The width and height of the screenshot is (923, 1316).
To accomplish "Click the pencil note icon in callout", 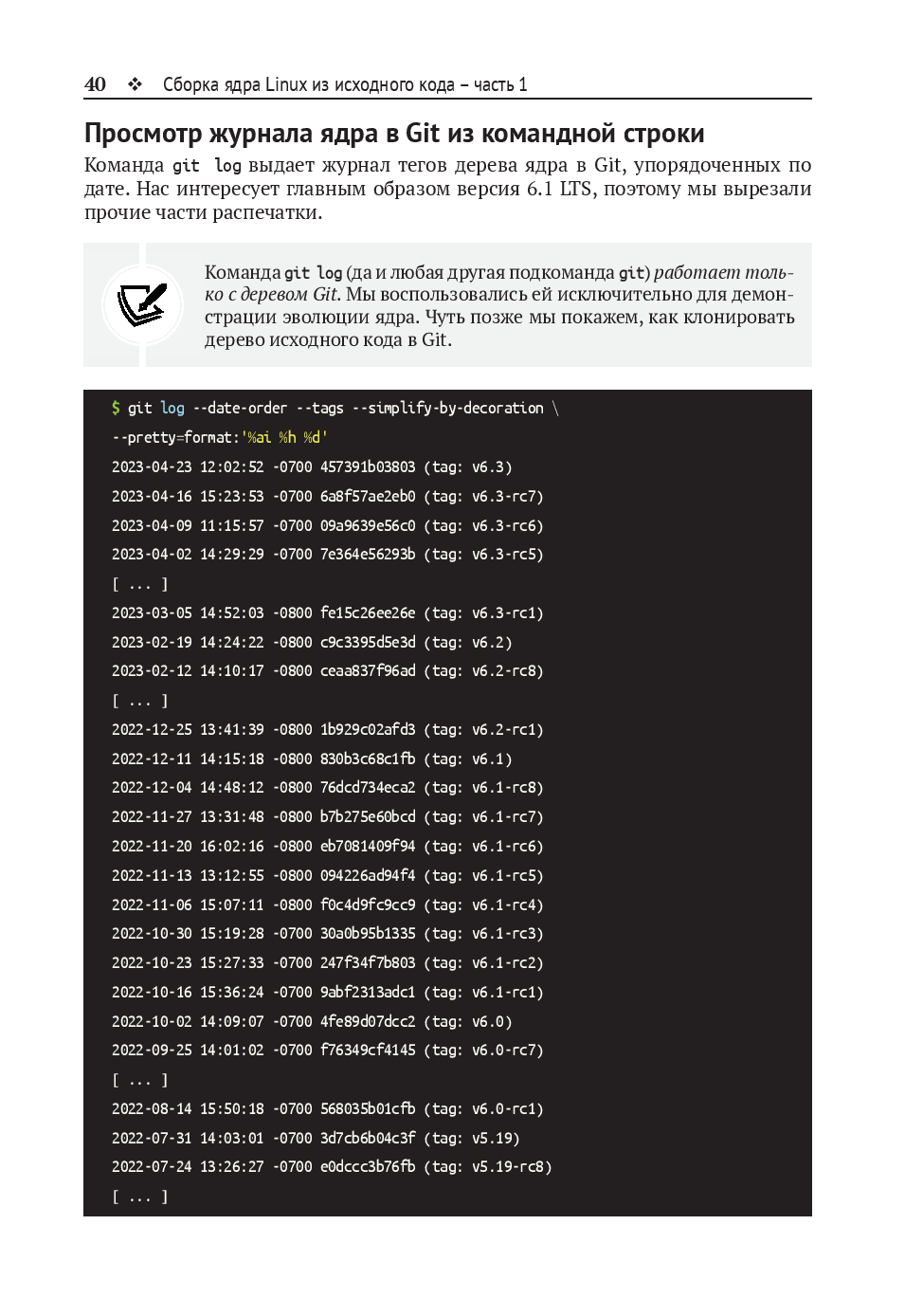I will (x=142, y=304).
